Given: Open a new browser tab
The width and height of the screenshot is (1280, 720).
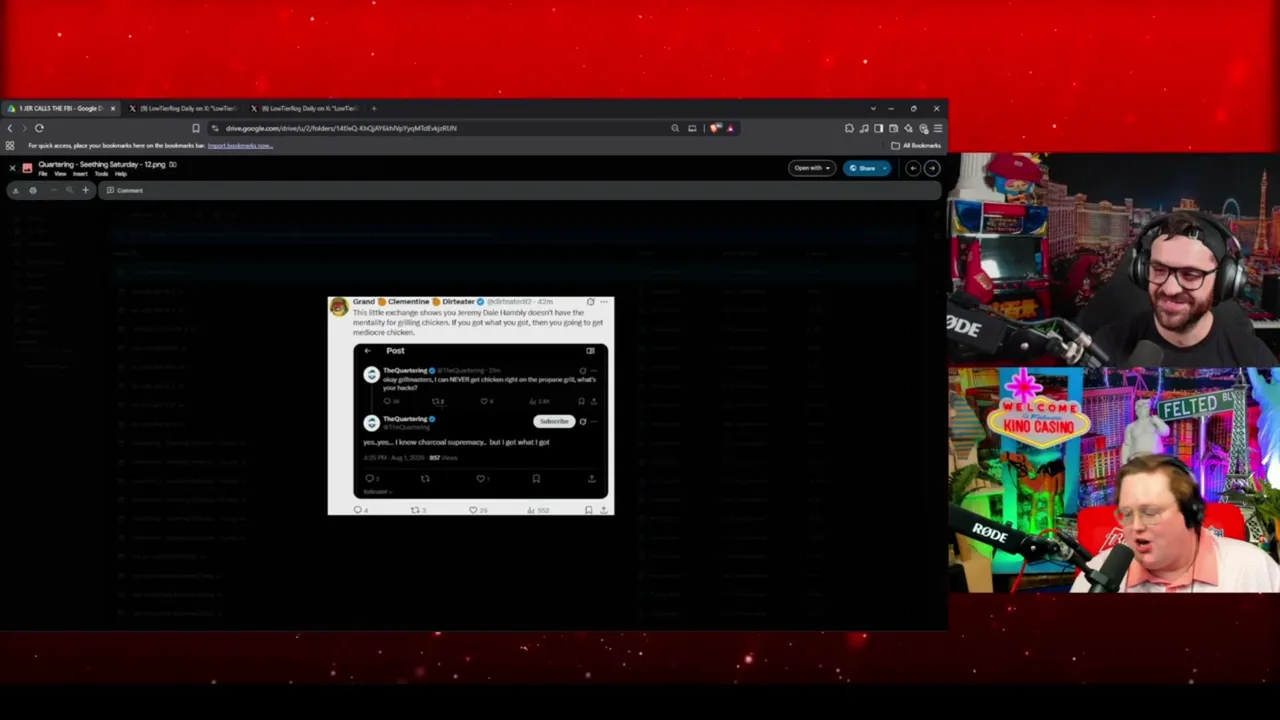Looking at the screenshot, I should 374,108.
